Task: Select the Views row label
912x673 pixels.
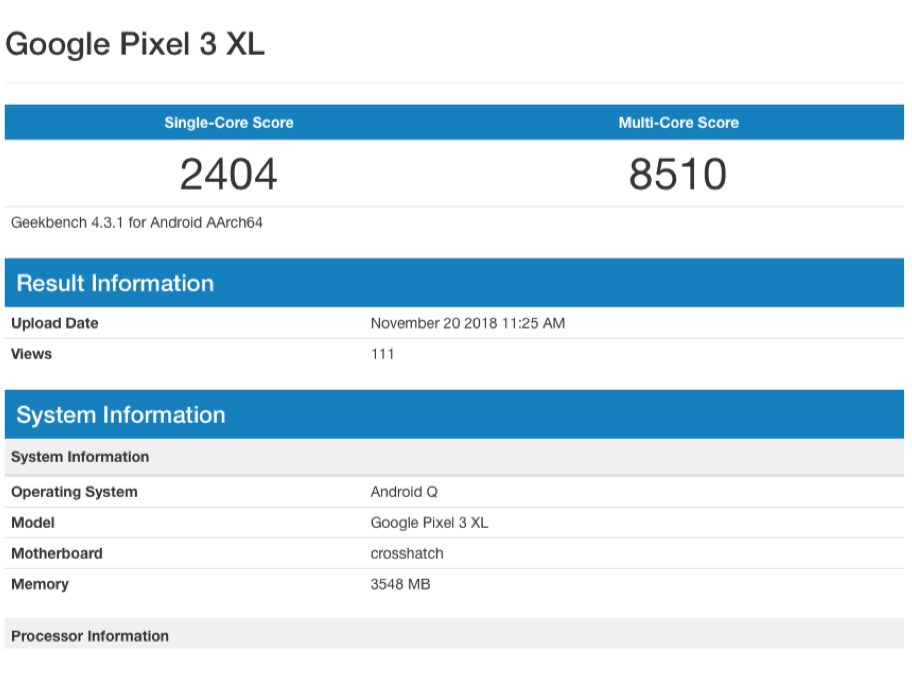Action: pyautogui.click(x=32, y=354)
